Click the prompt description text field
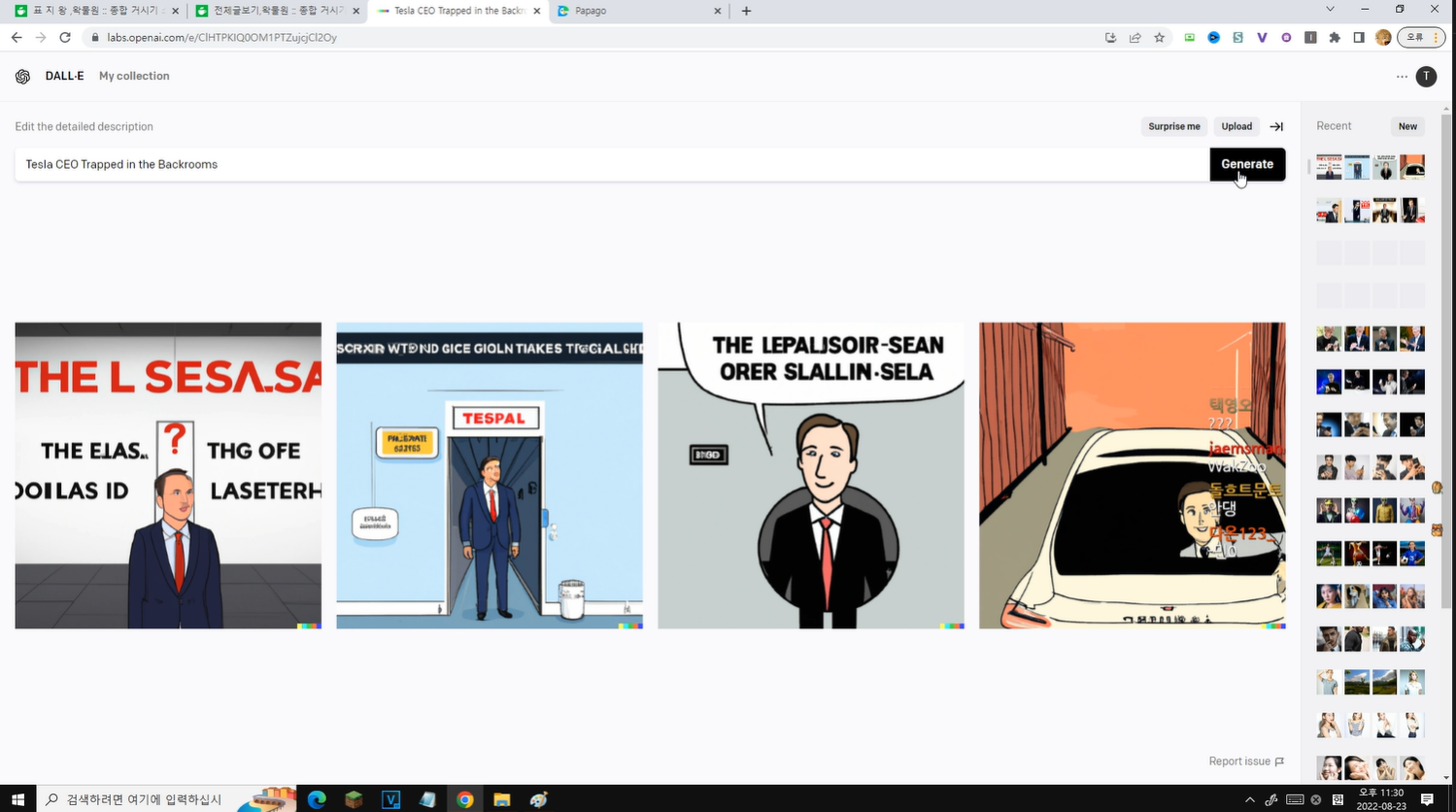This screenshot has width=1456, height=812. pos(612,164)
